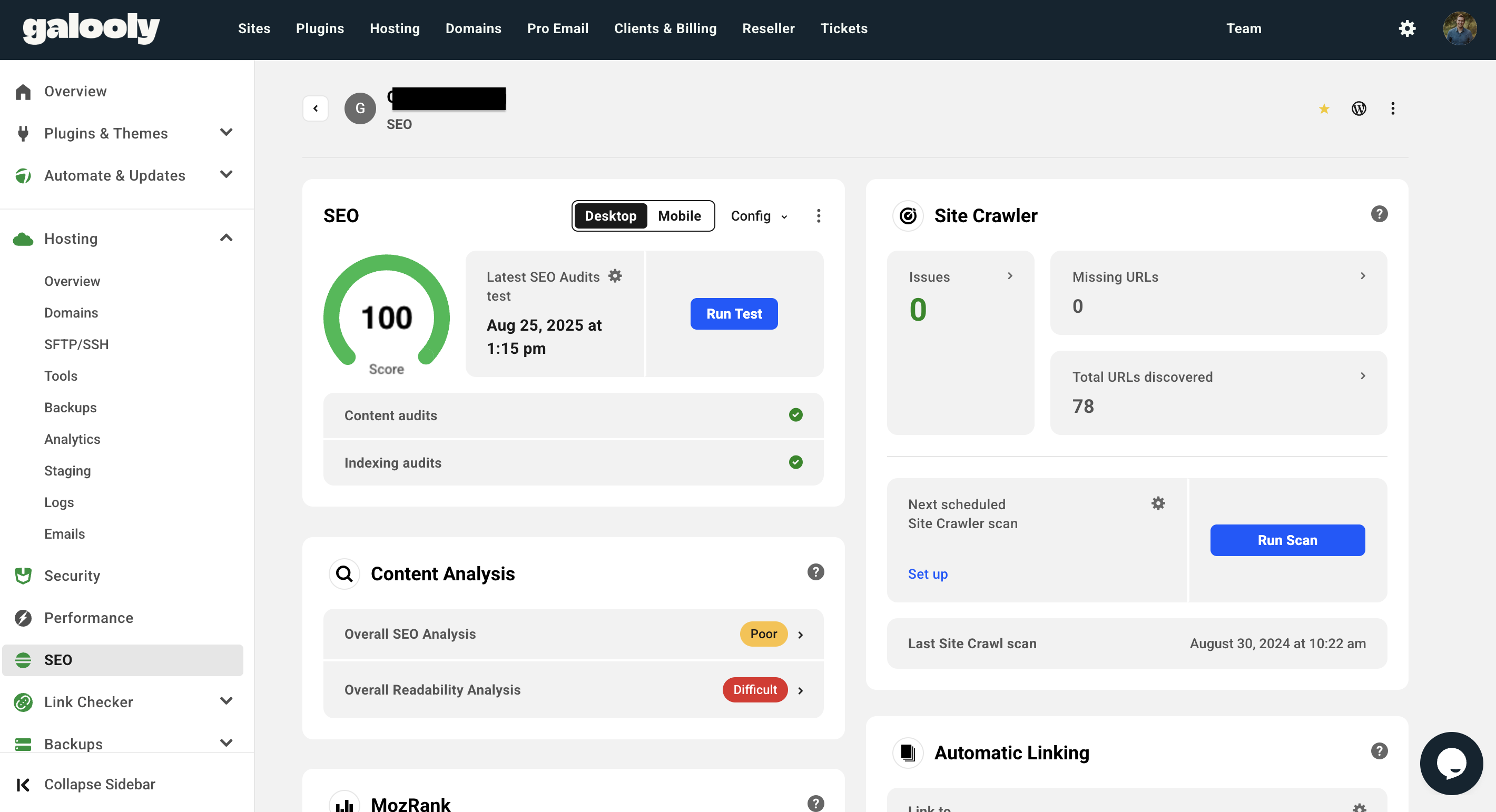Open Site Crawler schedule gear icon

click(x=1158, y=503)
